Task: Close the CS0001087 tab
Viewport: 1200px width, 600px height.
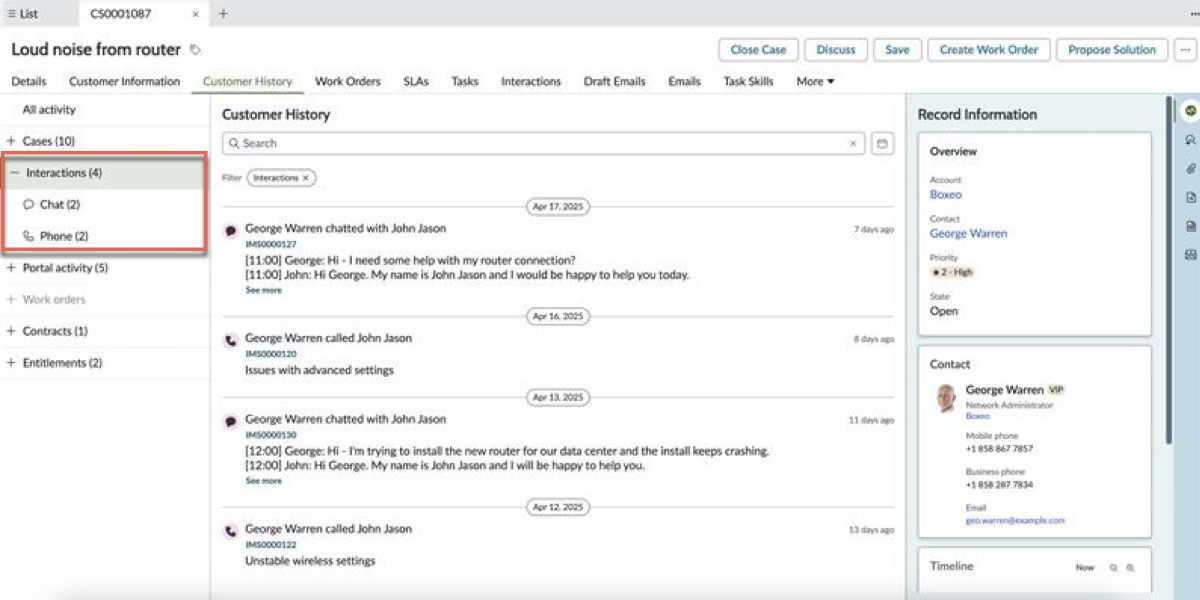Action: coord(196,14)
